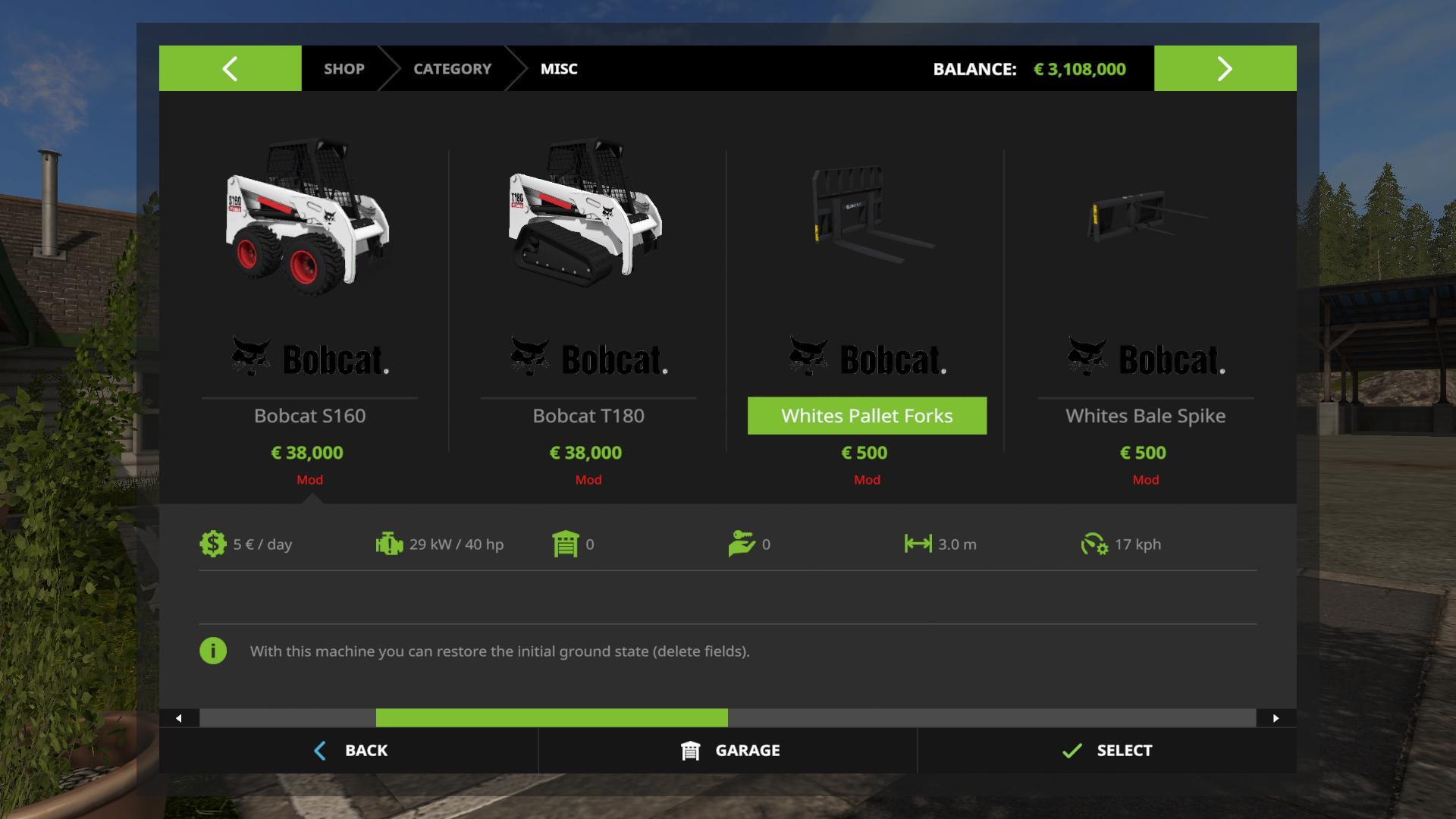Click the engine power icon
This screenshot has height=819, width=1456.
click(389, 544)
